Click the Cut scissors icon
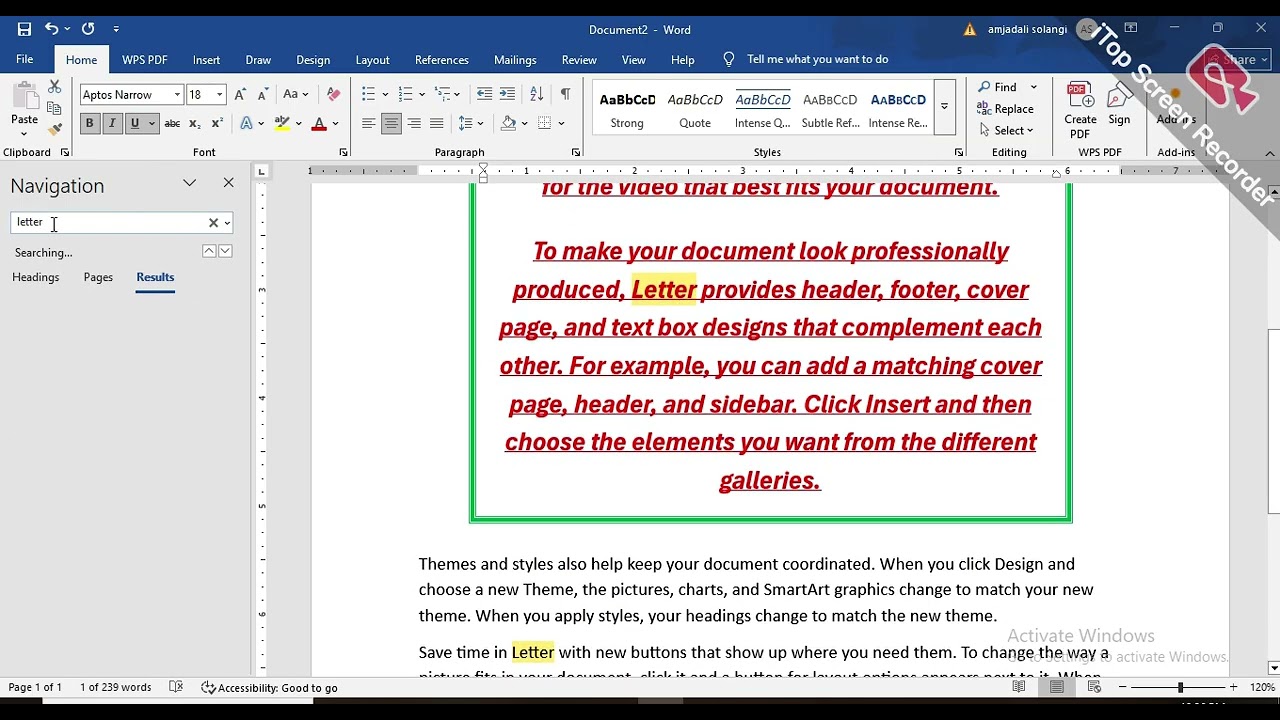The image size is (1280, 720). coord(54,87)
